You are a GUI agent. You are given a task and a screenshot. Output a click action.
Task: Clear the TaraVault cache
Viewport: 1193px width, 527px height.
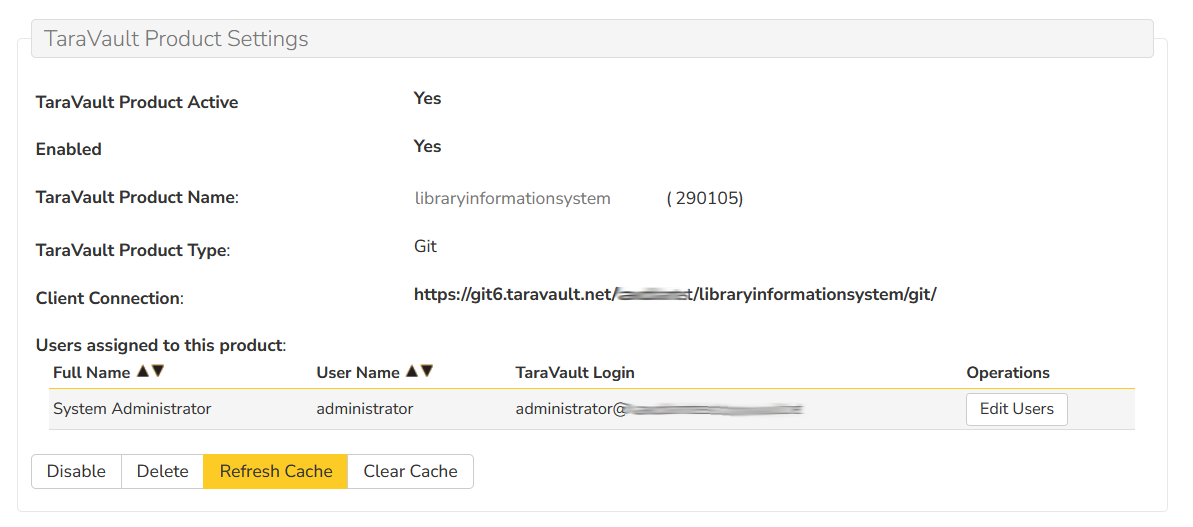(410, 471)
